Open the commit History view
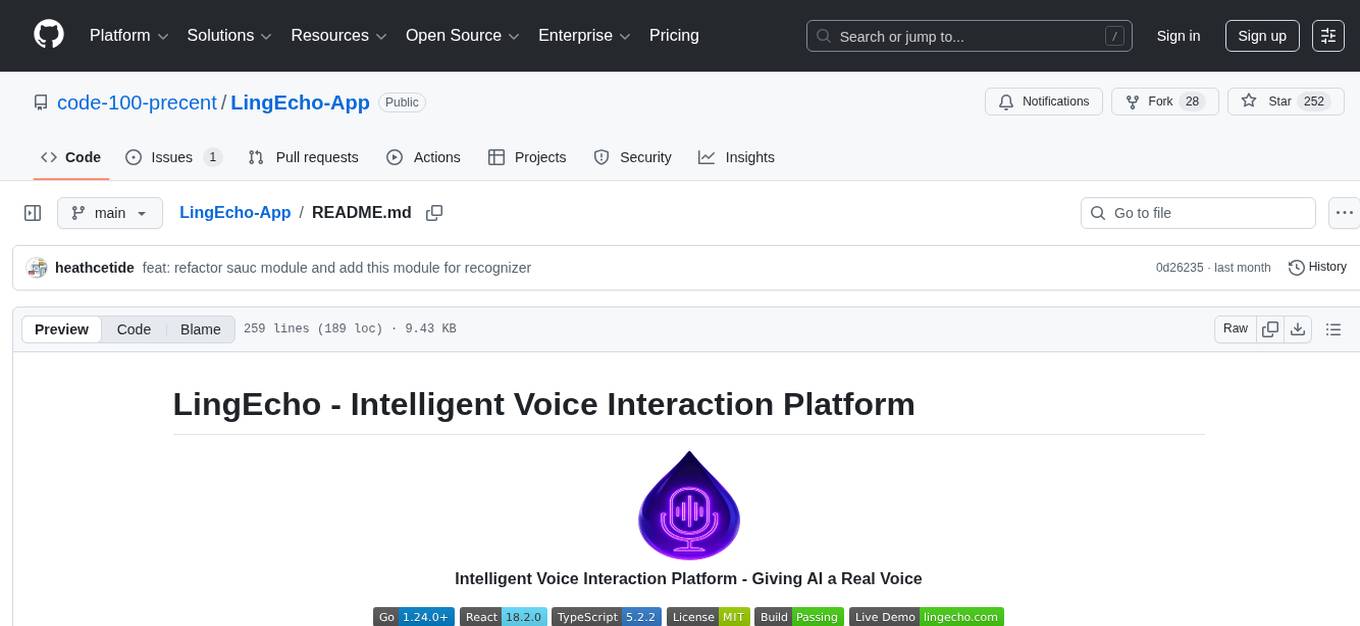This screenshot has width=1360, height=626. (x=1317, y=267)
